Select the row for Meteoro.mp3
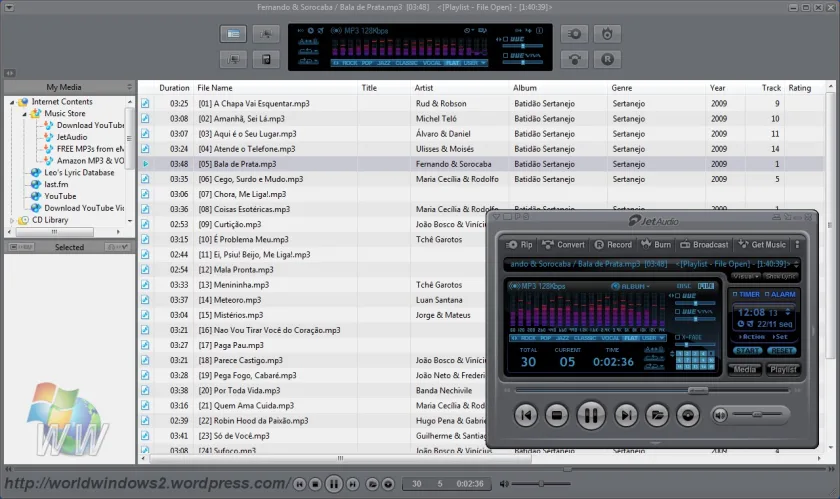This screenshot has height=499, width=840. coord(481,300)
